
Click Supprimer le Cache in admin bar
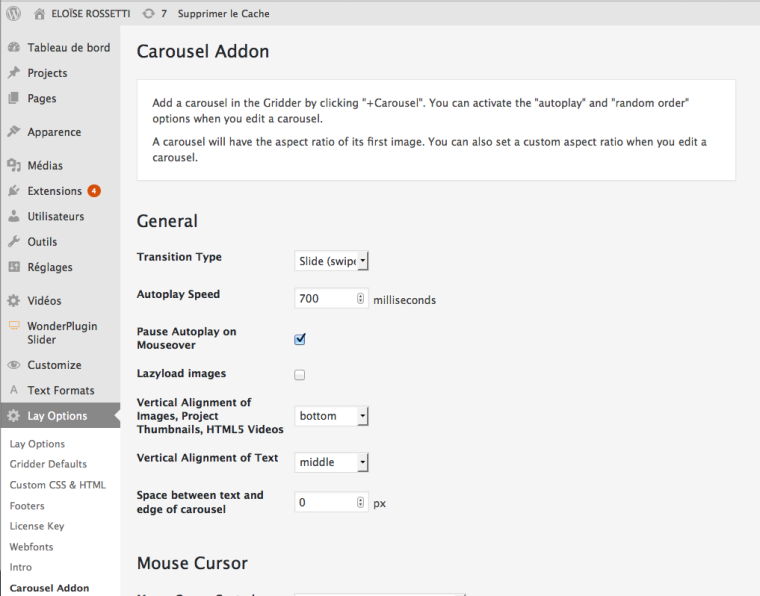click(x=223, y=14)
